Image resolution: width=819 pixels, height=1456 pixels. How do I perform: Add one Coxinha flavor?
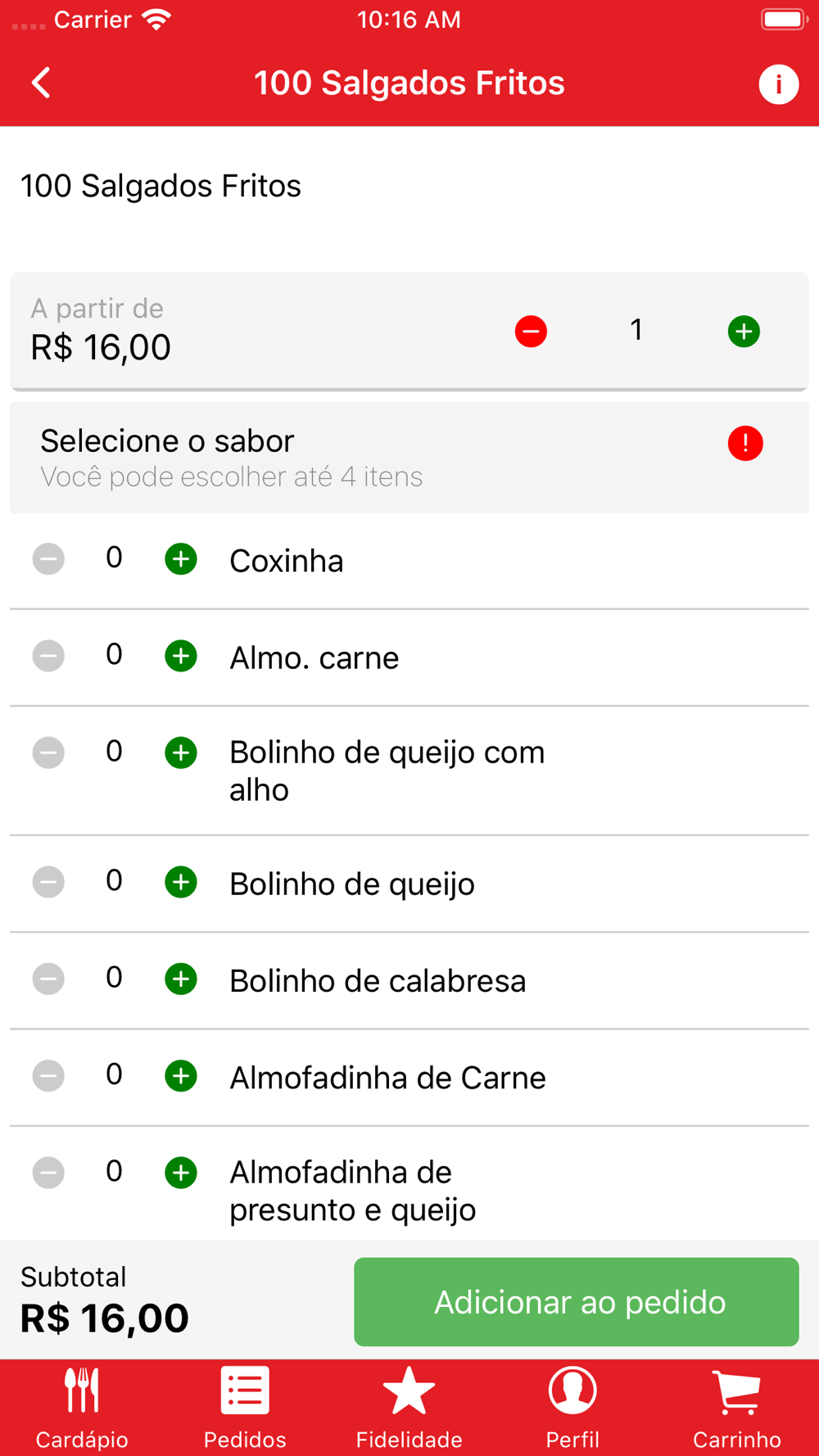pyautogui.click(x=181, y=559)
